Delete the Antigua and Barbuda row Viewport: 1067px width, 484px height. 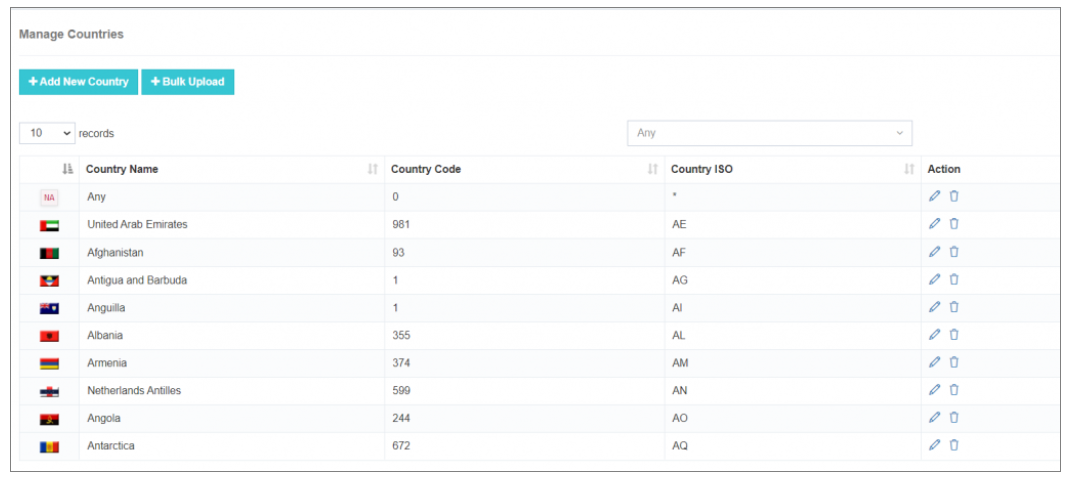pyautogui.click(x=954, y=279)
